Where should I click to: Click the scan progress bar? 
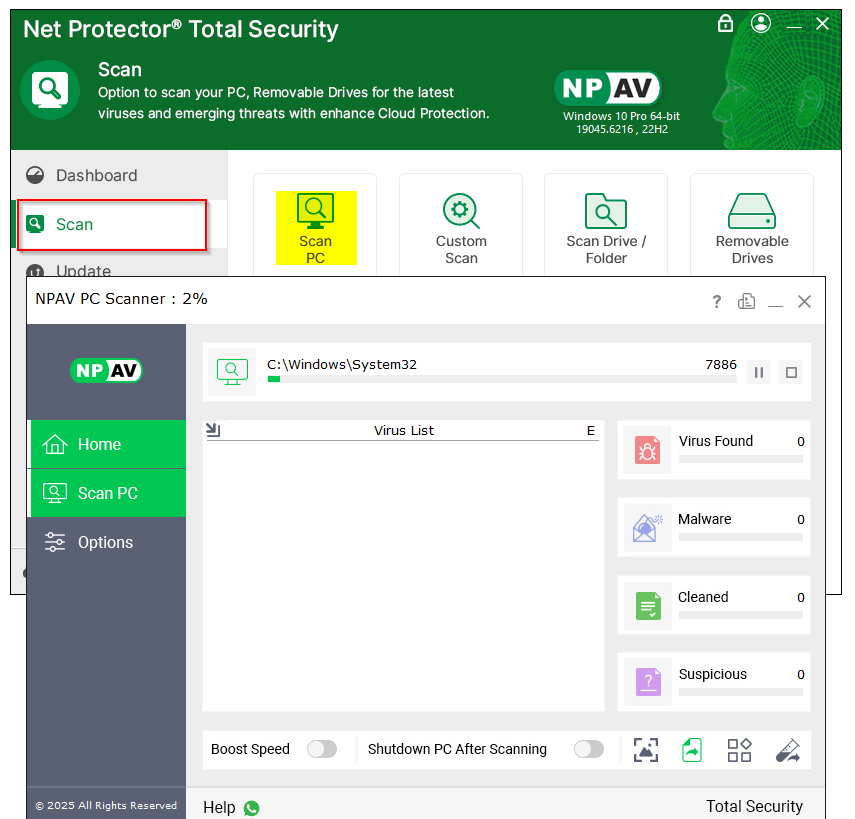tap(500, 379)
